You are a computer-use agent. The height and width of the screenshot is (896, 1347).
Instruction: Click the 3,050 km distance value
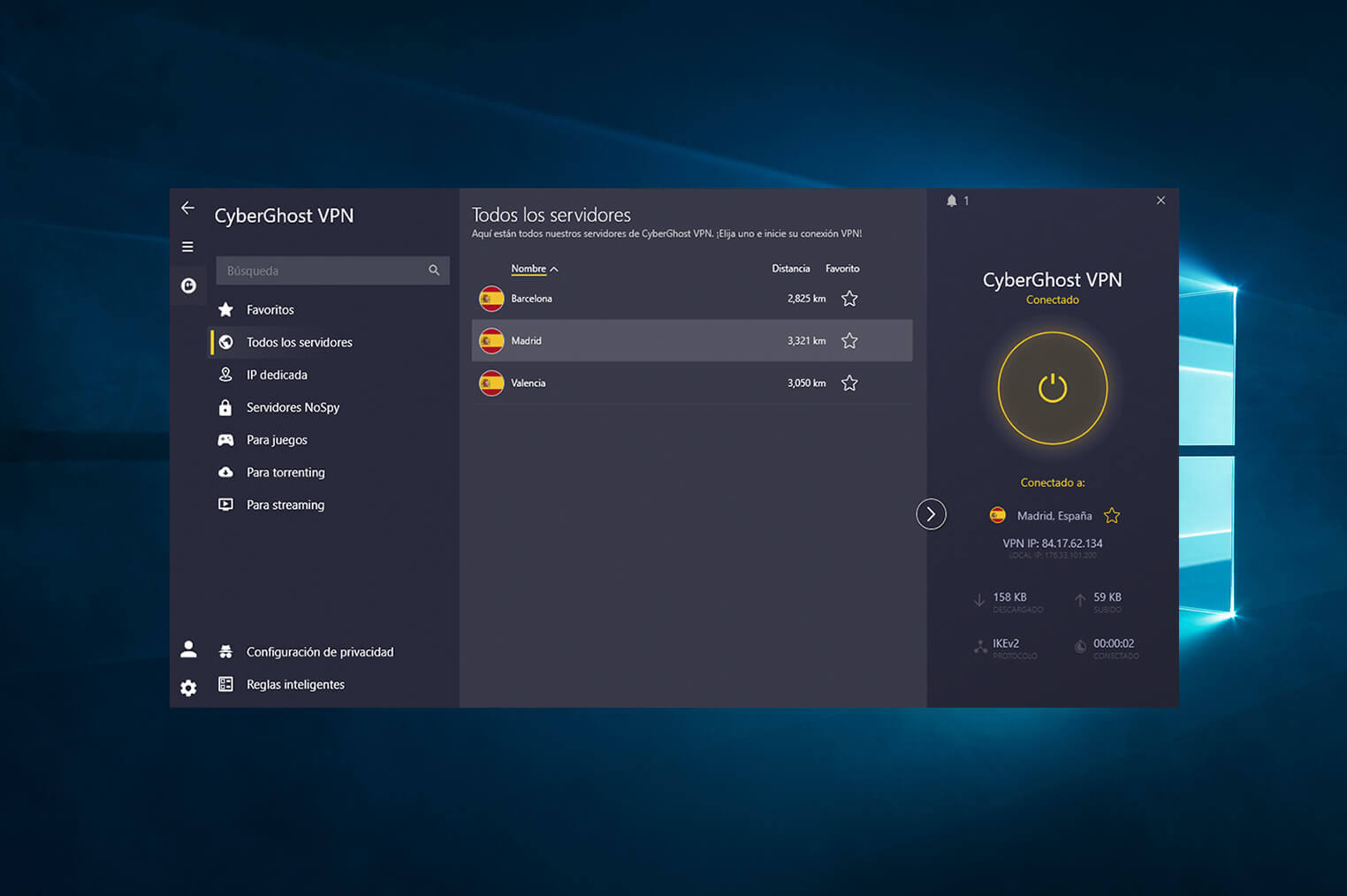pos(806,383)
